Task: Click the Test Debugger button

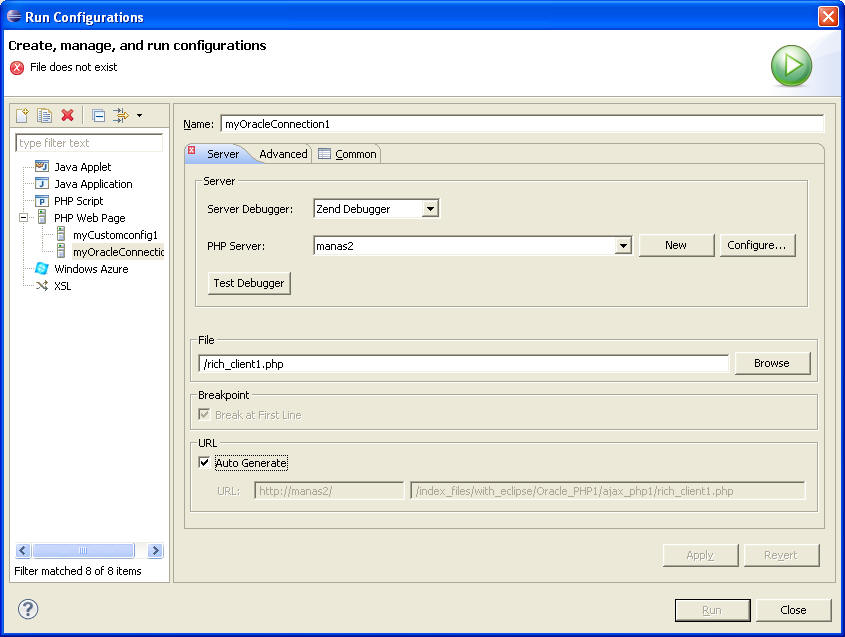Action: pyautogui.click(x=249, y=283)
